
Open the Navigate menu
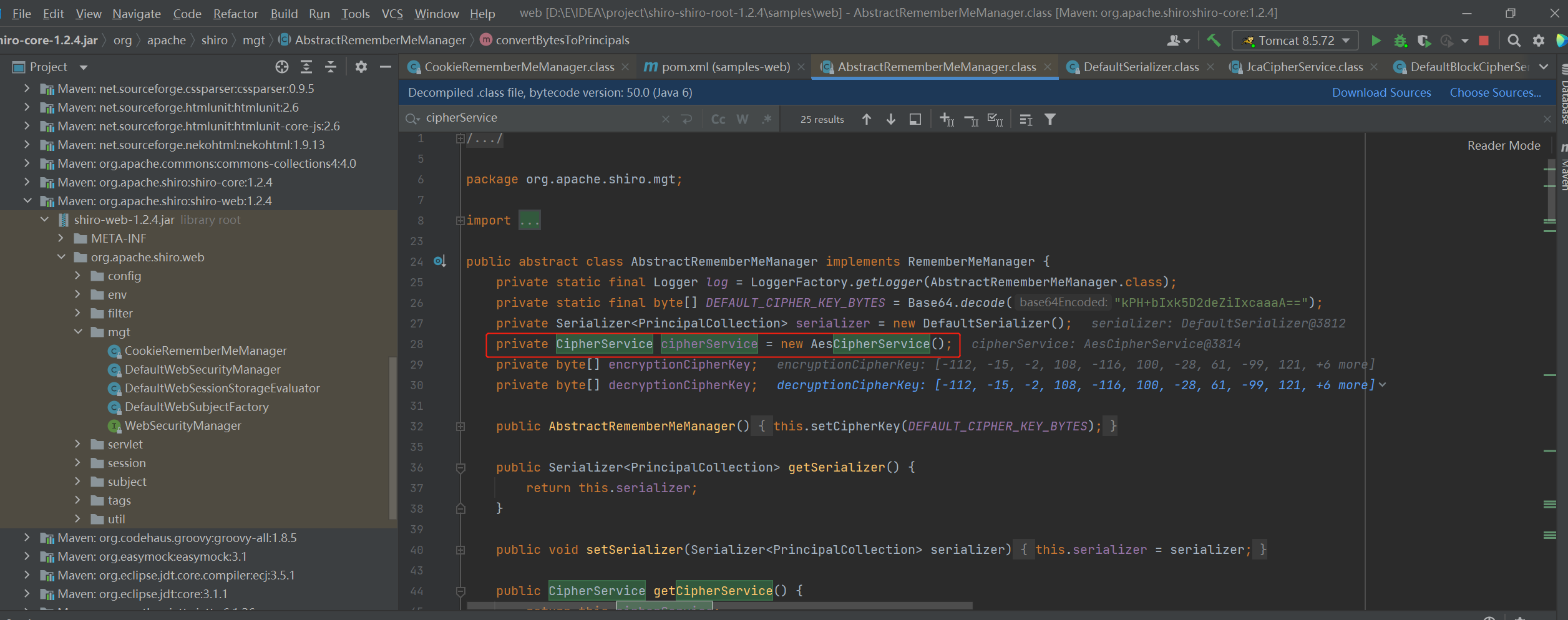click(x=136, y=13)
